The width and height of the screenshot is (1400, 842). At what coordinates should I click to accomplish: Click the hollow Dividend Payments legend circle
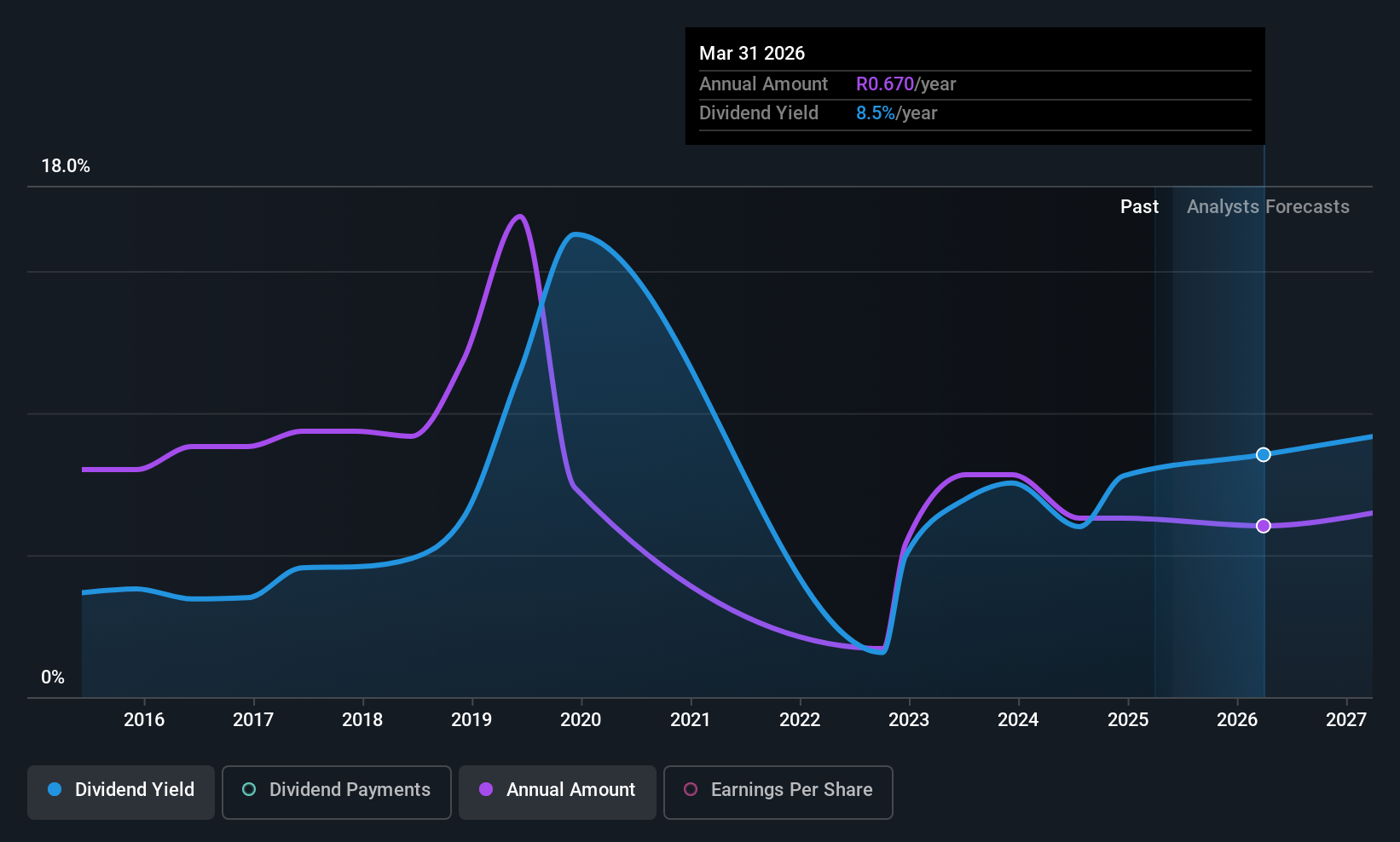tap(249, 789)
